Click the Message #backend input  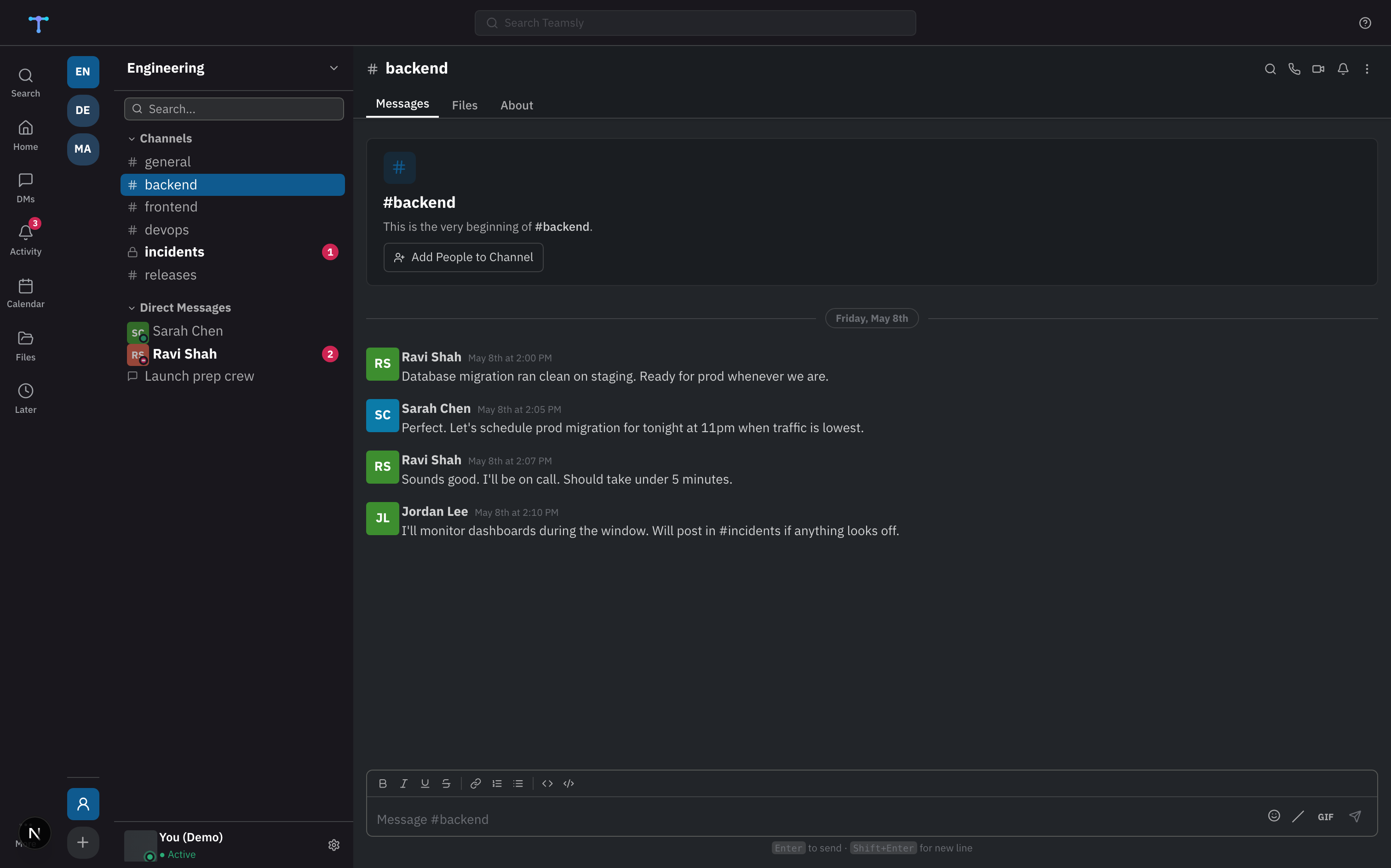coord(816,819)
